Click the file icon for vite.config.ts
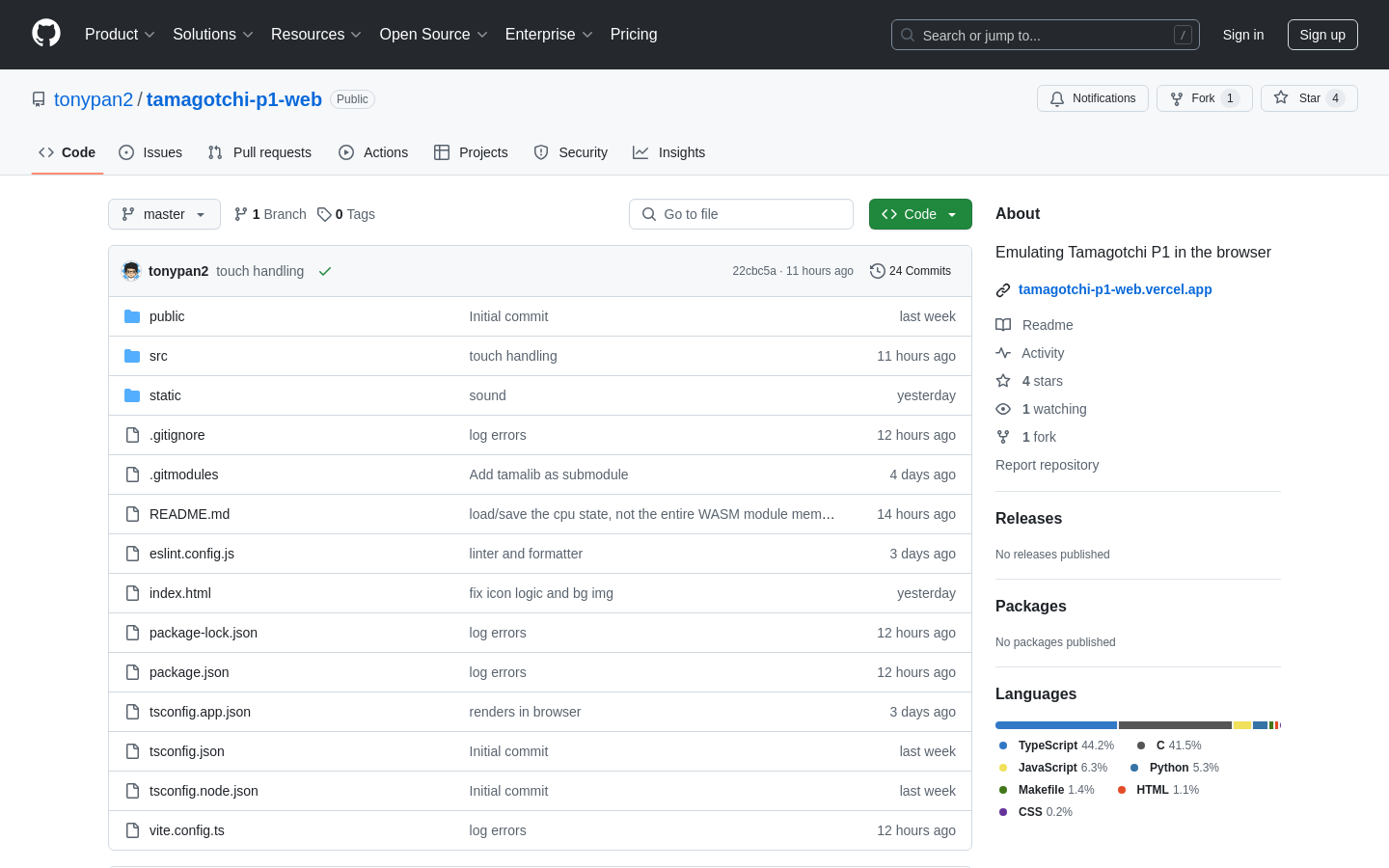The width and height of the screenshot is (1389, 868). click(x=132, y=830)
